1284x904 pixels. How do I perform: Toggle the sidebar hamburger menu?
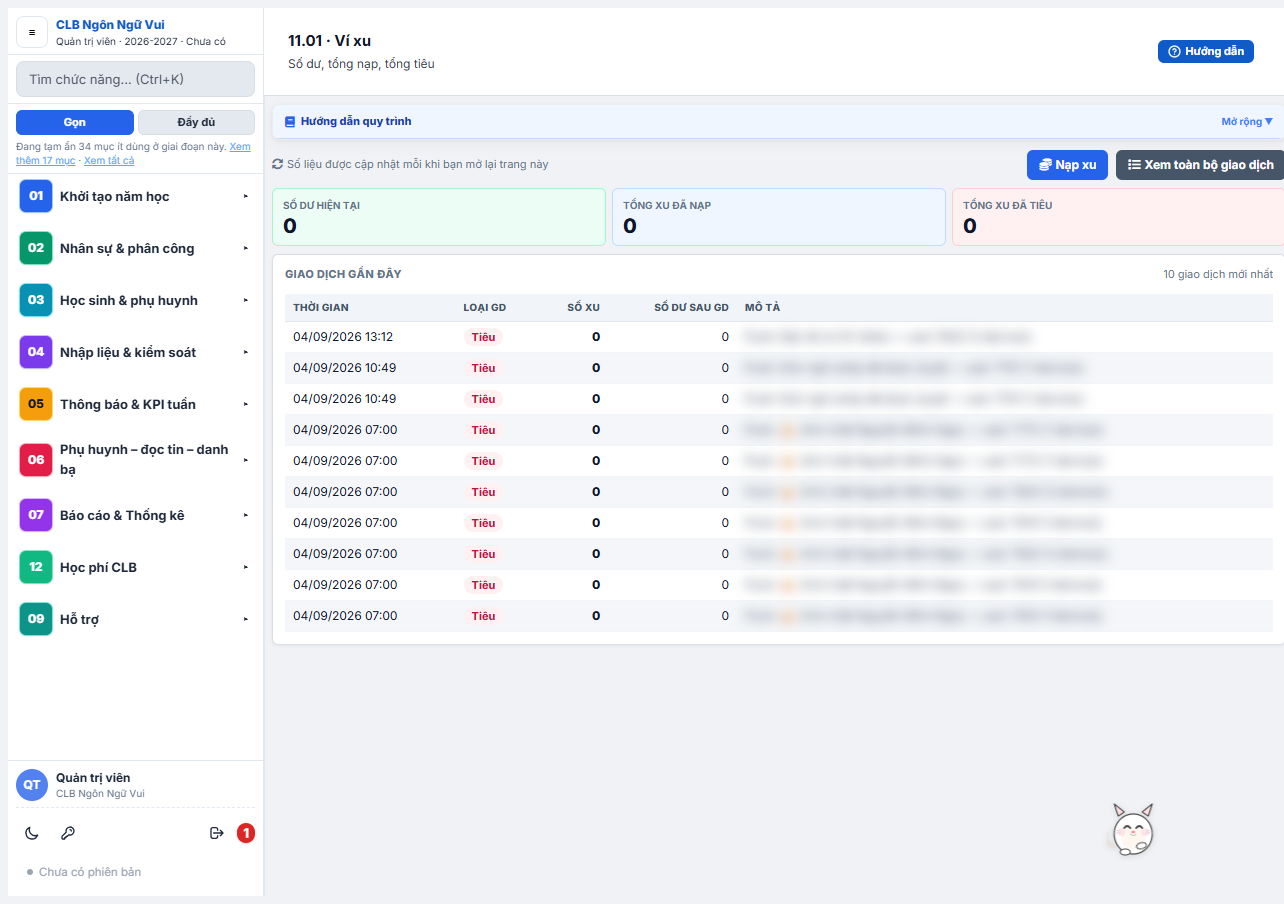[32, 32]
